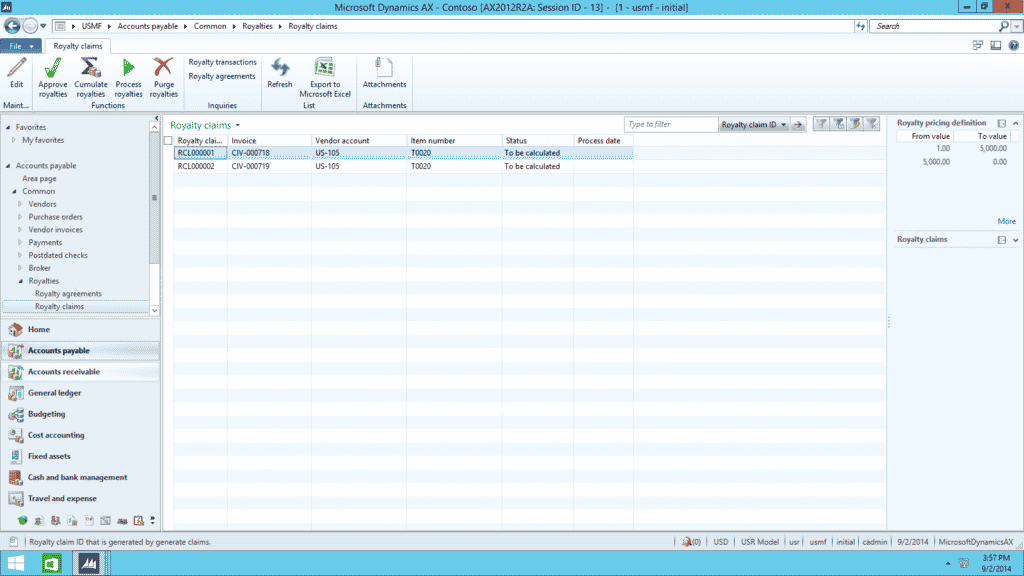The width and height of the screenshot is (1024, 576).
Task: Click Accounts payable in the breadcrumb
Action: (x=148, y=26)
